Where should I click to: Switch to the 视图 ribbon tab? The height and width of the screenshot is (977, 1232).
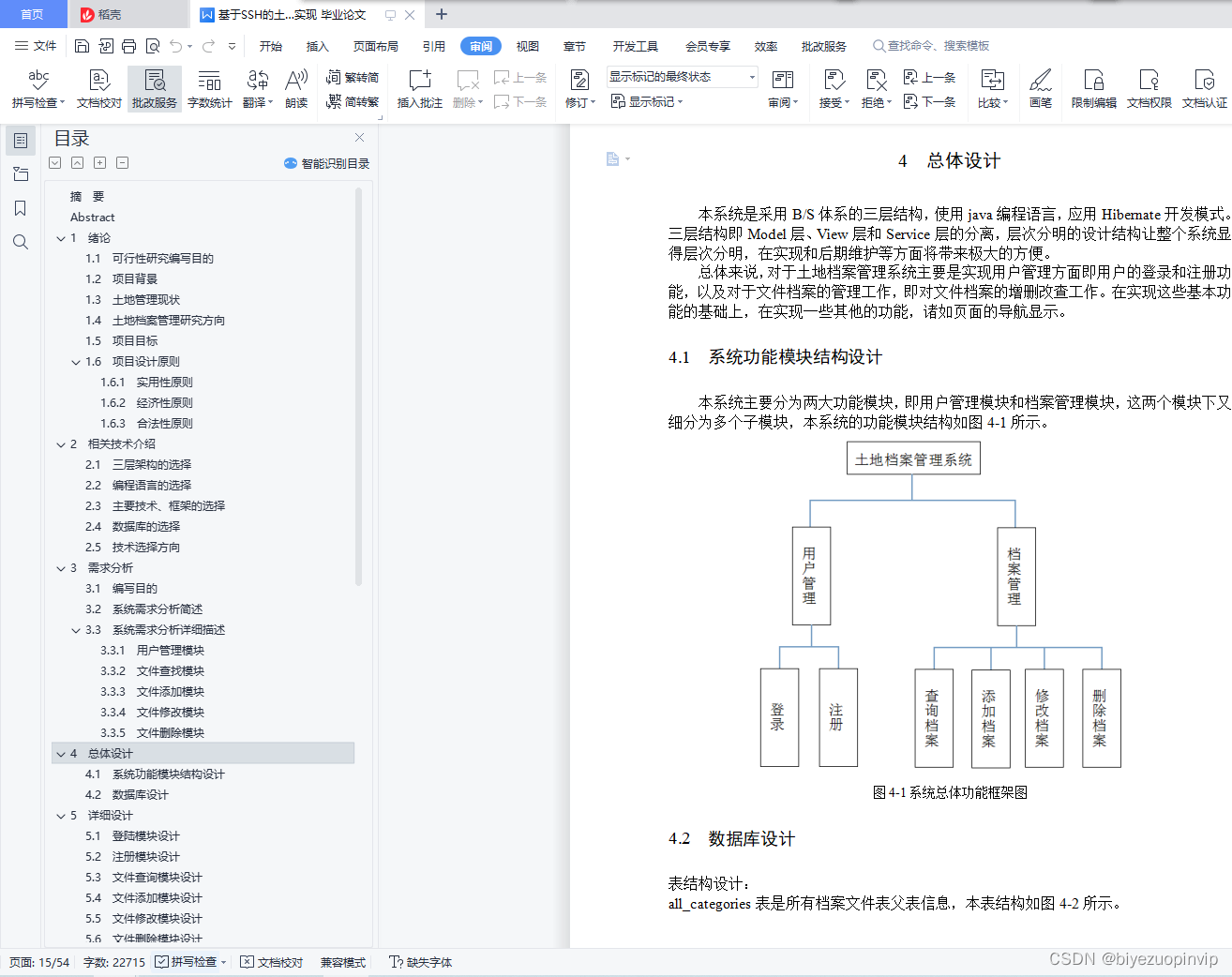(528, 46)
